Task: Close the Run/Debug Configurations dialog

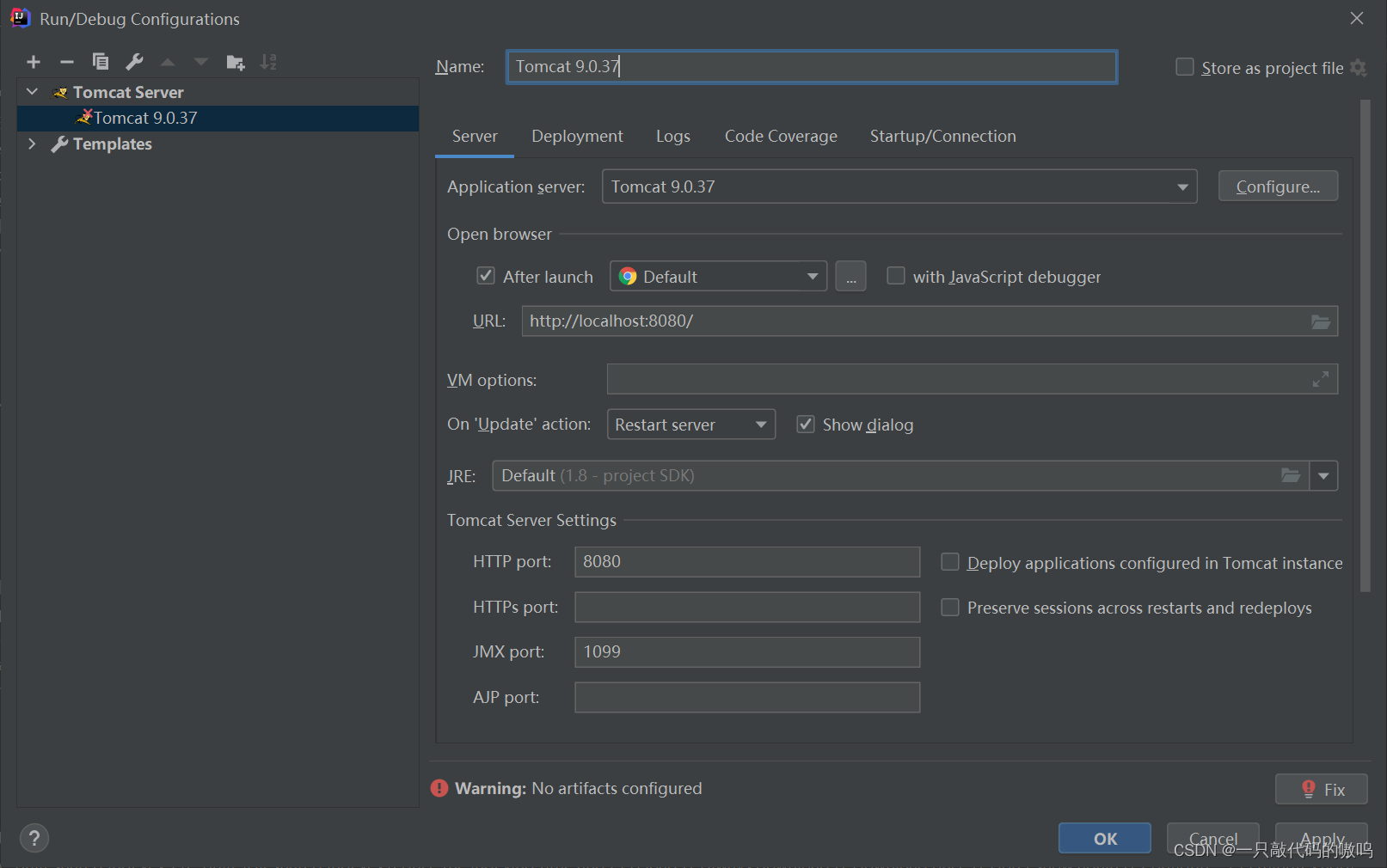Action: [1357, 18]
